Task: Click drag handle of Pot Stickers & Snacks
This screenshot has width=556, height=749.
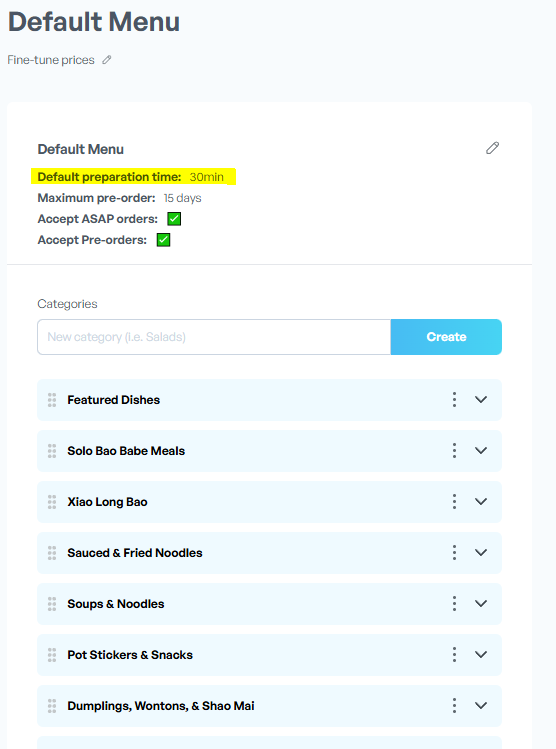Action: [52, 654]
